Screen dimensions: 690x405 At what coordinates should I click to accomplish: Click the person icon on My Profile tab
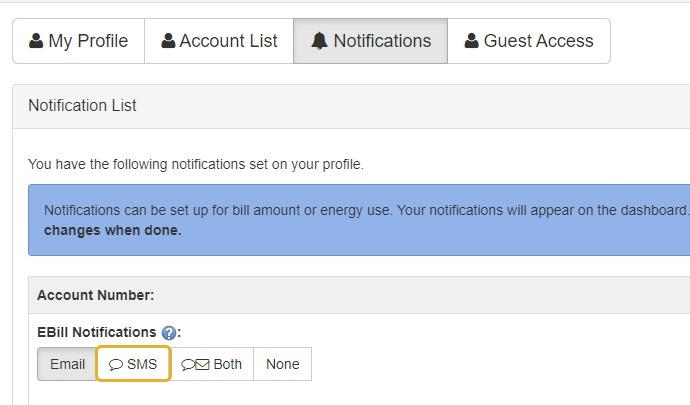tap(36, 40)
